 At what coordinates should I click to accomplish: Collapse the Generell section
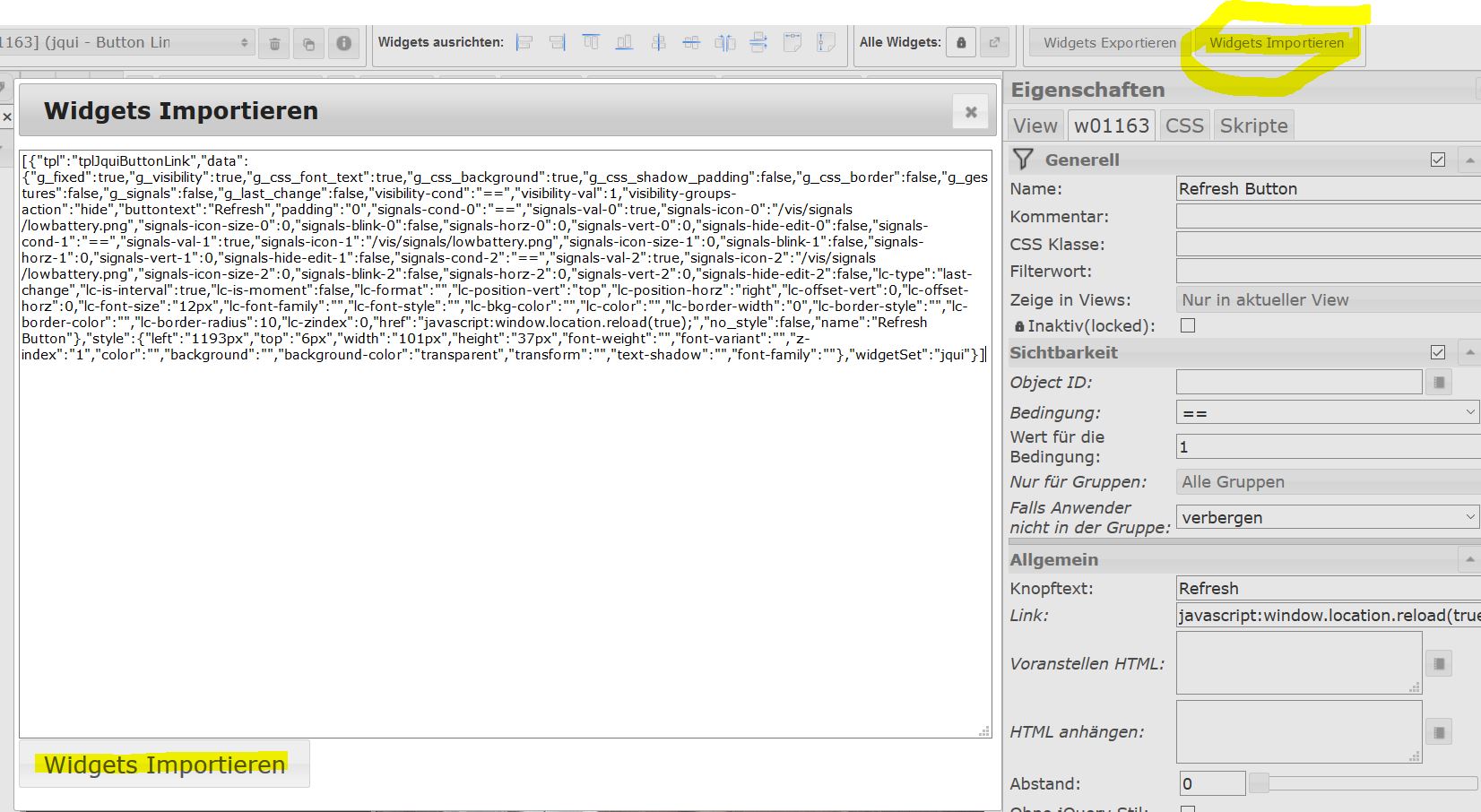coord(1469,160)
